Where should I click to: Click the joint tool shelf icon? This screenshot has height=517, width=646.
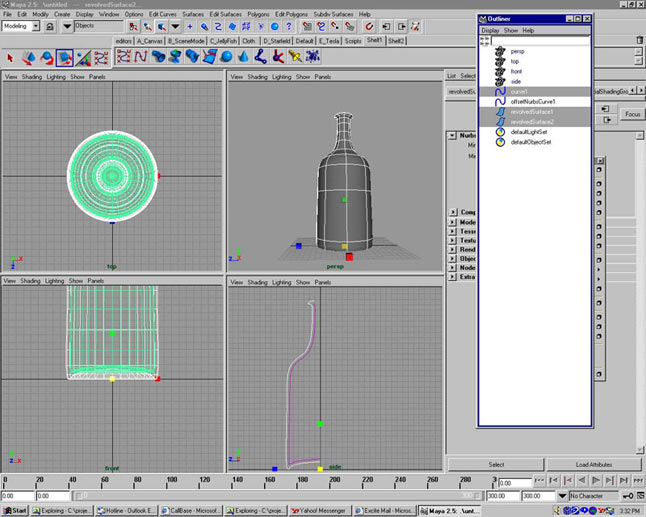pos(260,56)
